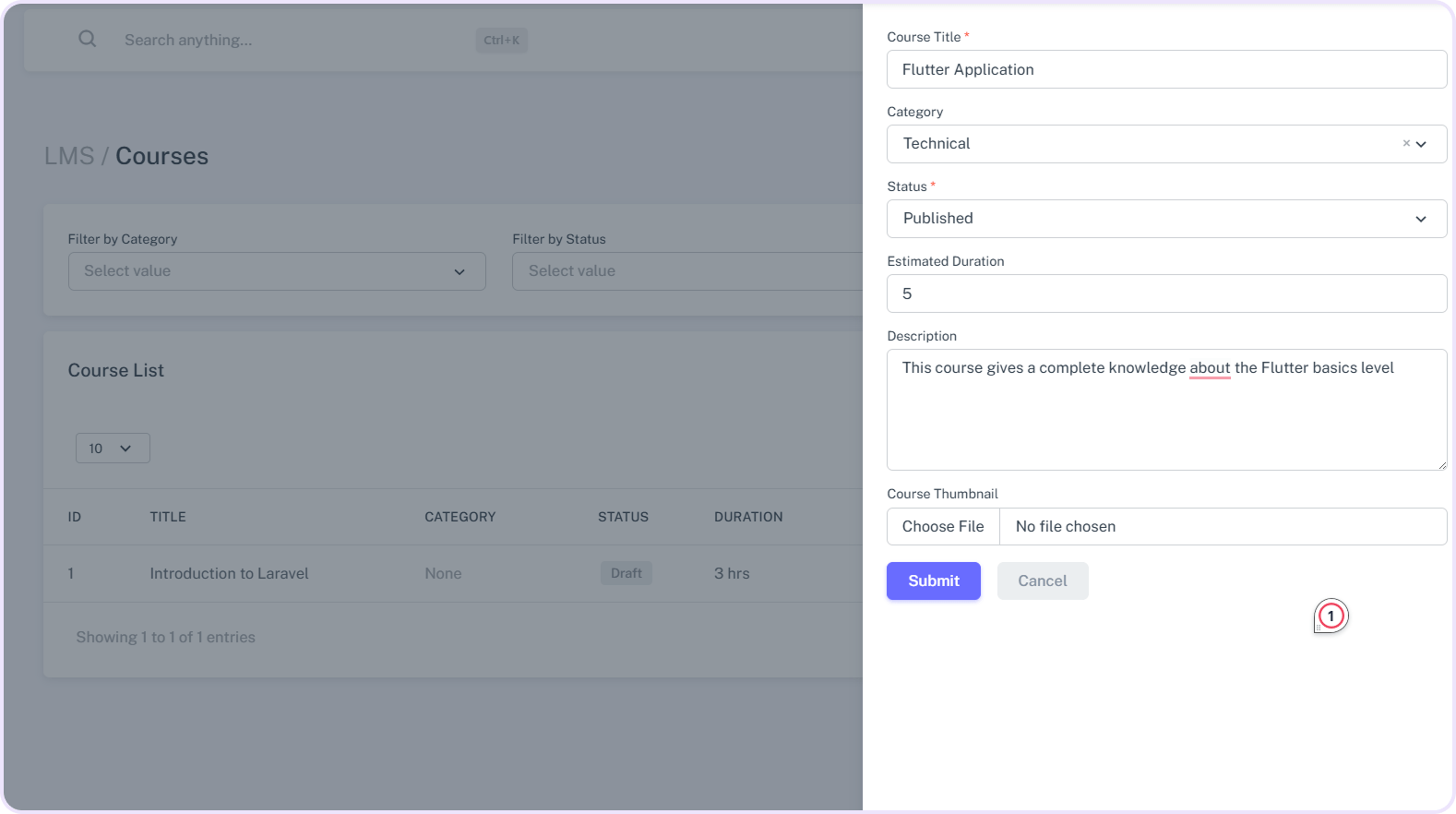This screenshot has height=814, width=1456.
Task: Submit the course form
Action: coord(933,581)
